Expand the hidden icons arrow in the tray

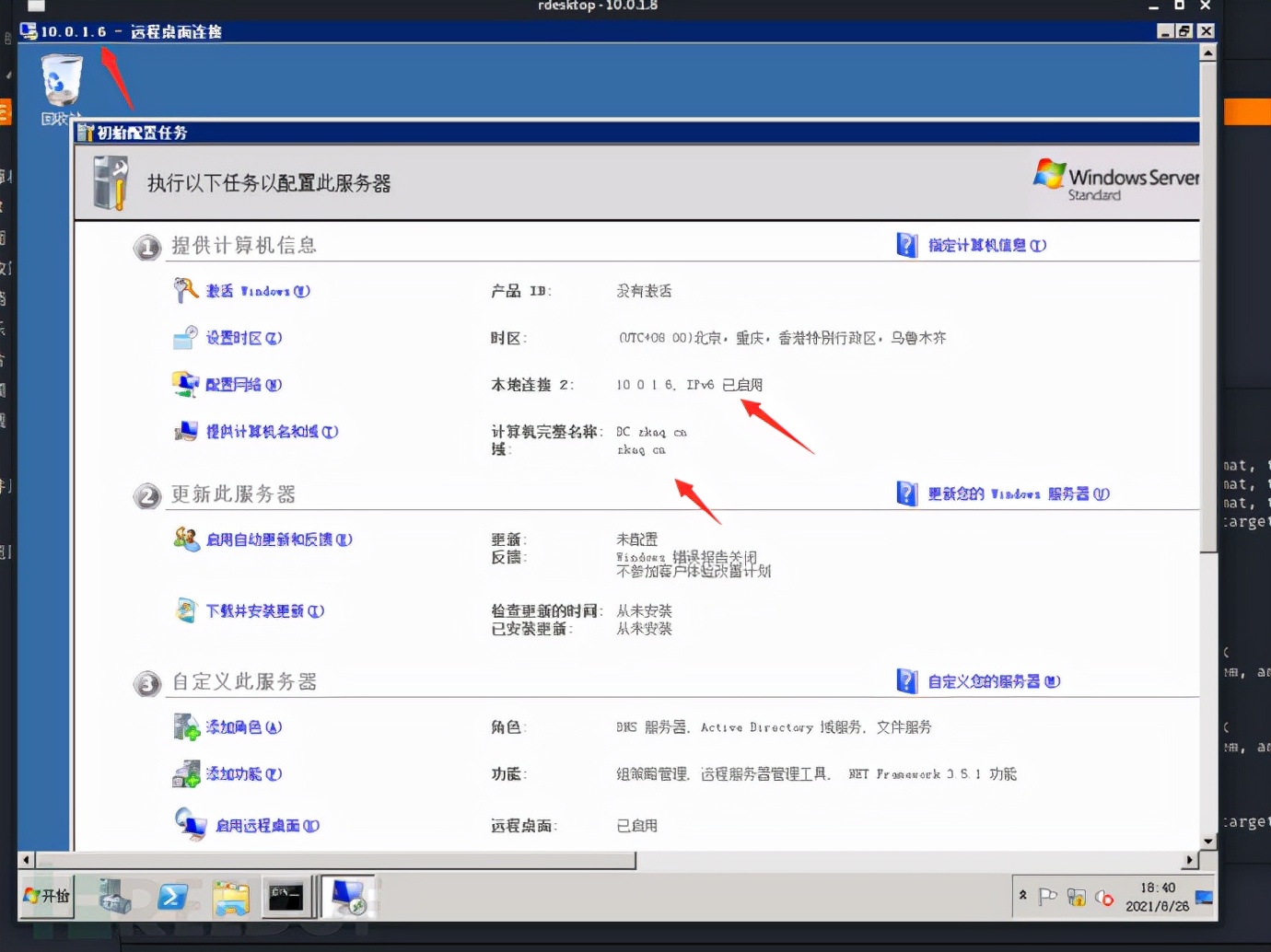point(1022,894)
